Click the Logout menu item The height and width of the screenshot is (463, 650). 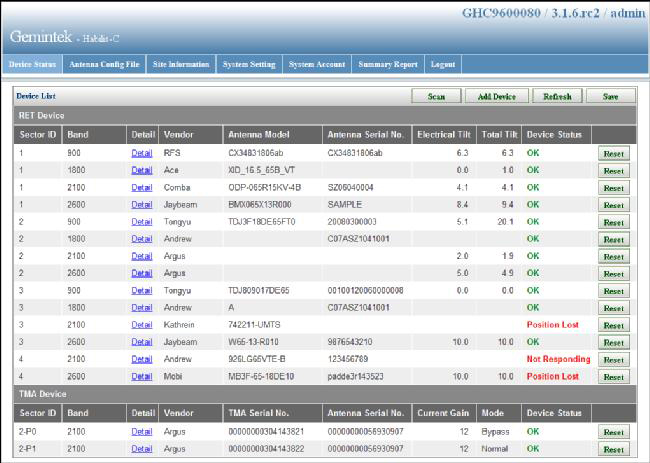point(443,64)
